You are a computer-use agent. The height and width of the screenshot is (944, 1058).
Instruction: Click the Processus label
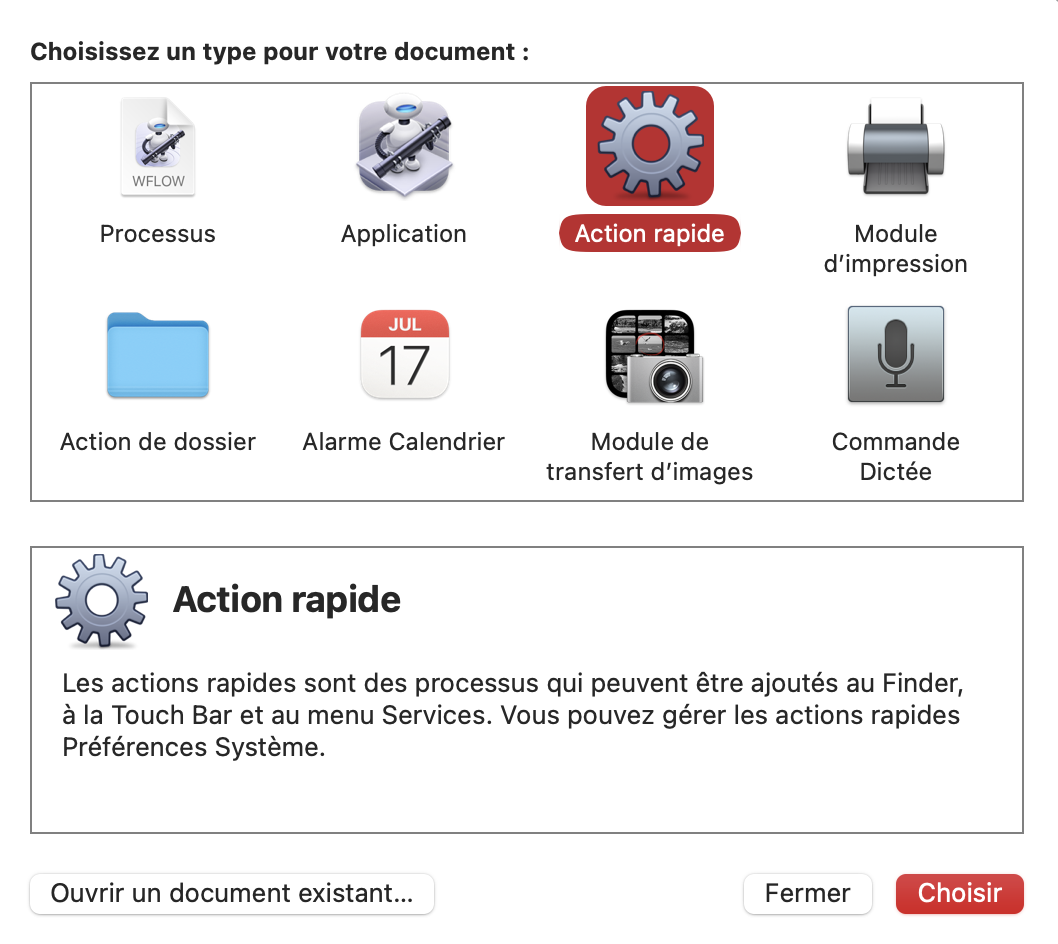pos(158,234)
